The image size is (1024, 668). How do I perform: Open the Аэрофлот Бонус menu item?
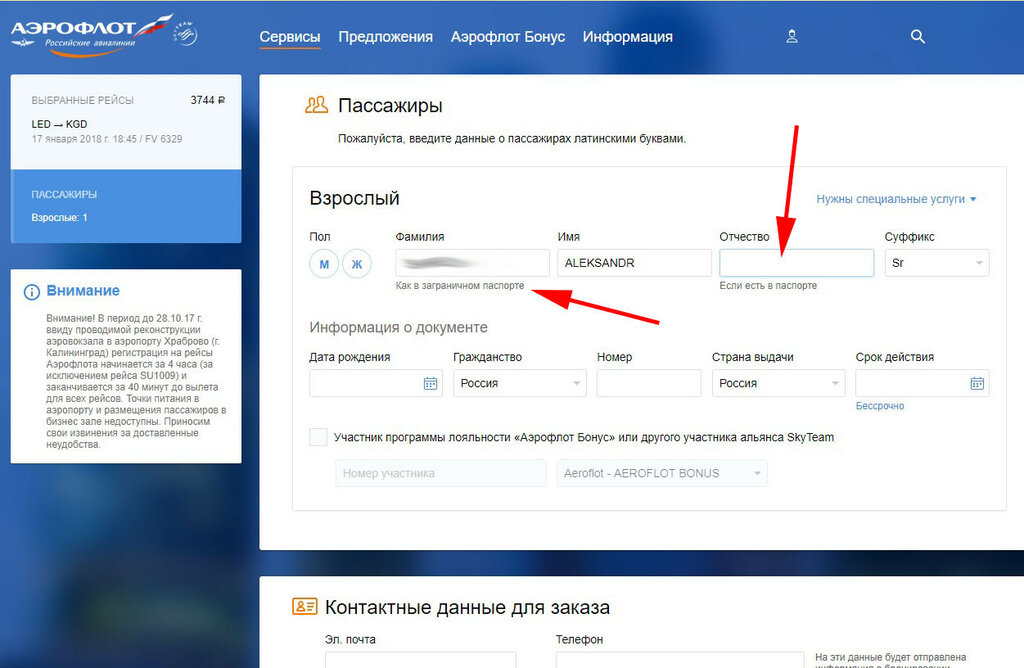[x=508, y=37]
